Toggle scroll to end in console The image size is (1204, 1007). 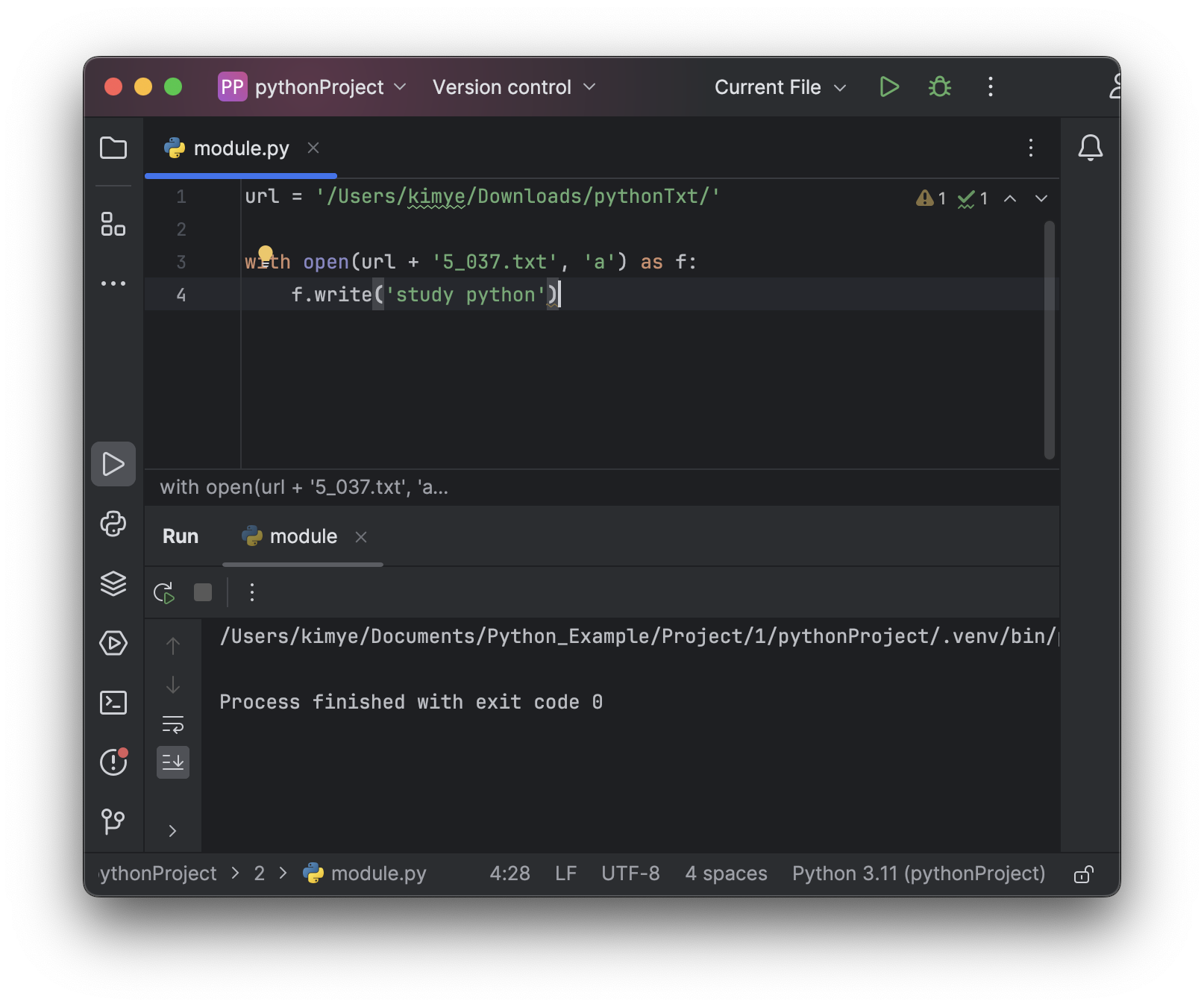click(x=173, y=762)
